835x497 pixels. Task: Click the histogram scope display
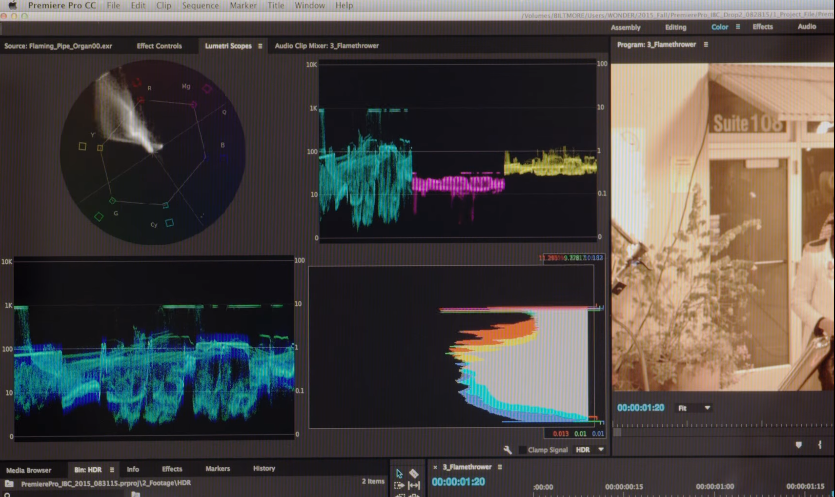click(451, 346)
